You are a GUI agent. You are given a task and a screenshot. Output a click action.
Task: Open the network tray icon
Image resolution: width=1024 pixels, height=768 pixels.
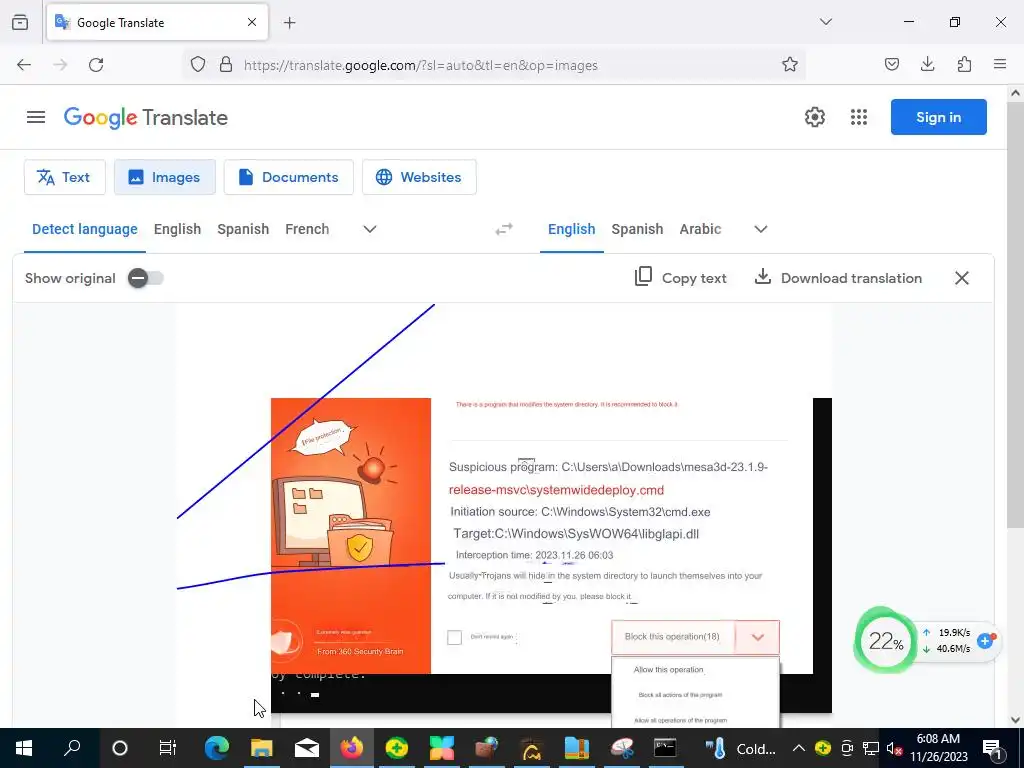tap(871, 748)
